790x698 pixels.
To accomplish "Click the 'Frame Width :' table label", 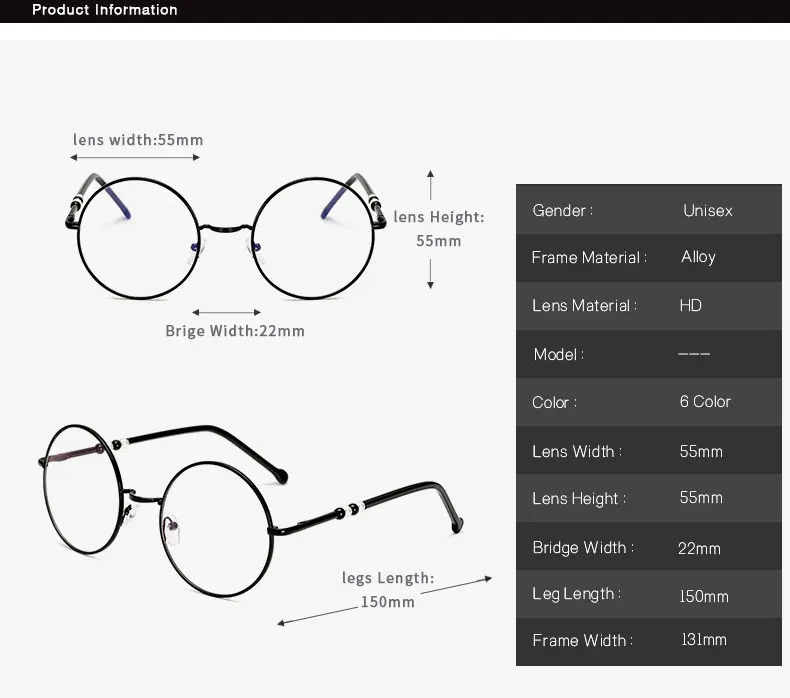I will 583,640.
